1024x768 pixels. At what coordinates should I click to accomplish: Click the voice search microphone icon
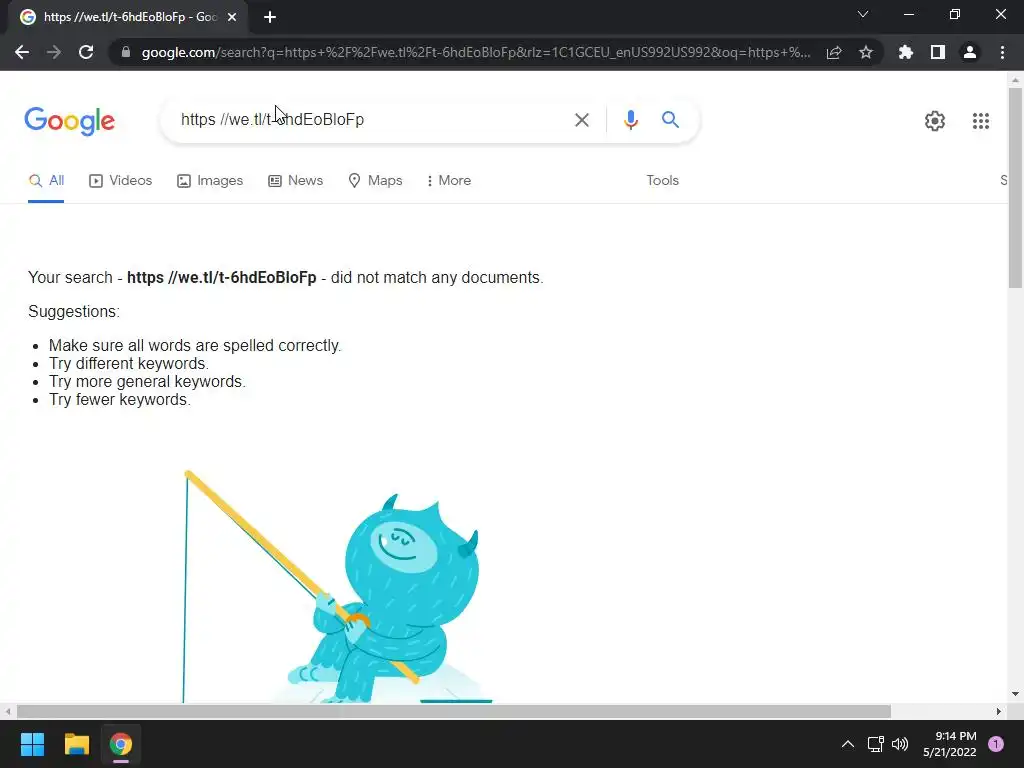click(630, 120)
